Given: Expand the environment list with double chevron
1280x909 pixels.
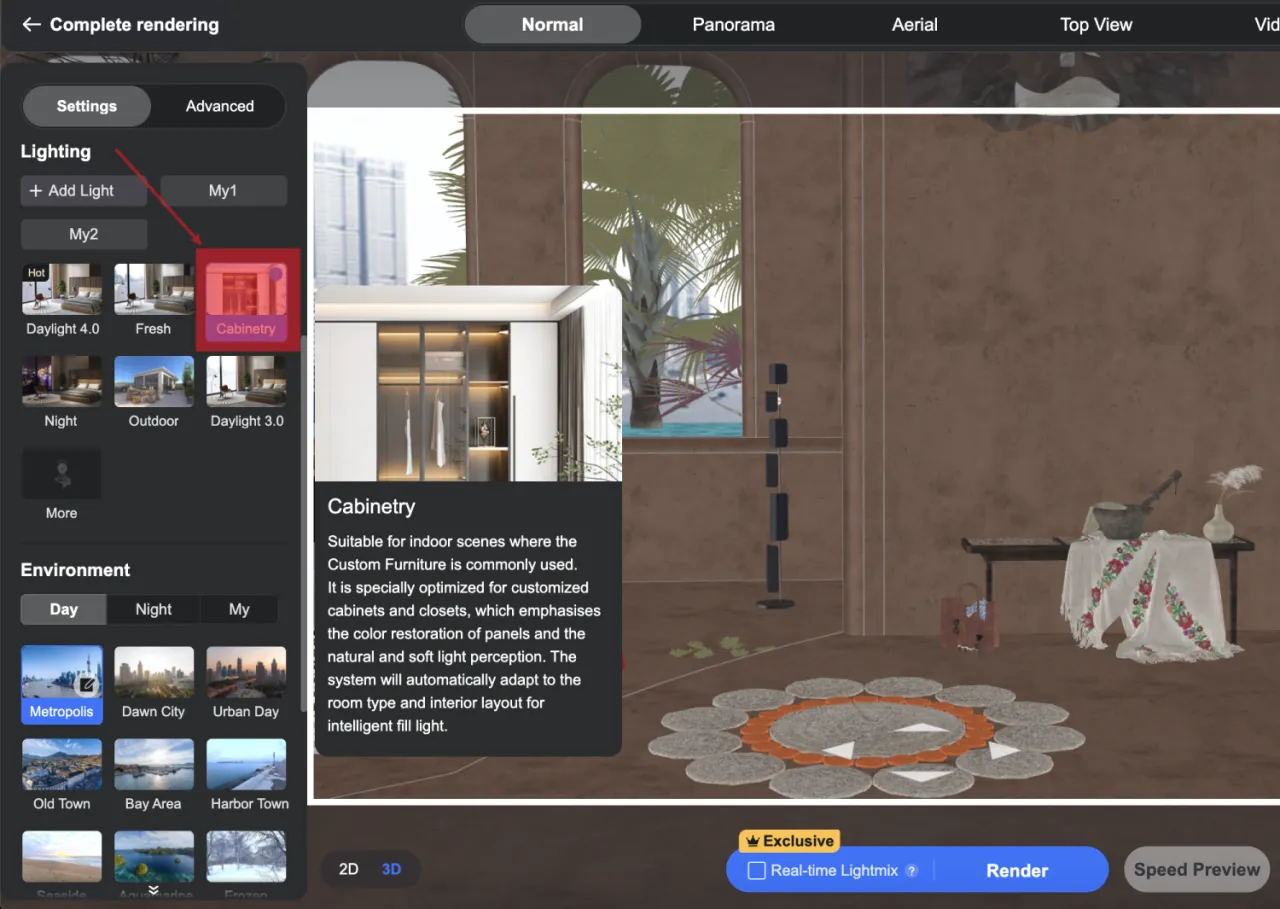Looking at the screenshot, I should [153, 889].
